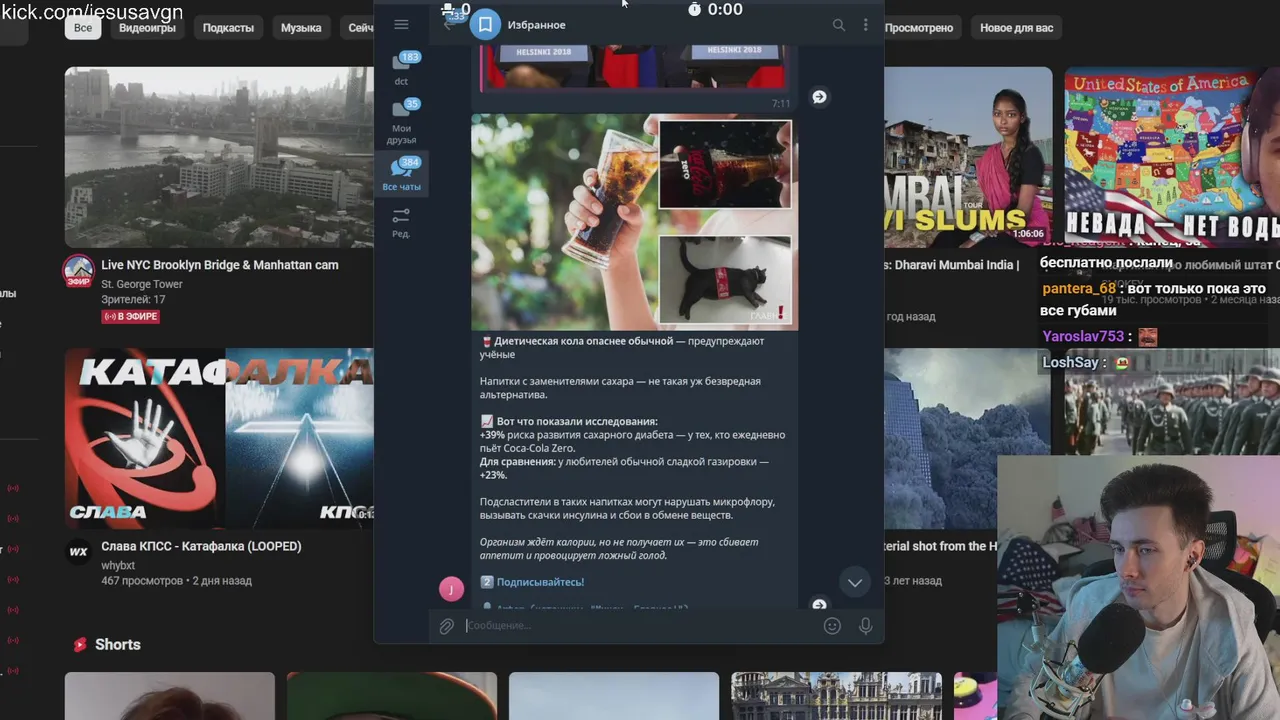Open the emoji picker
Screen dimensions: 1280x720
tap(832, 626)
